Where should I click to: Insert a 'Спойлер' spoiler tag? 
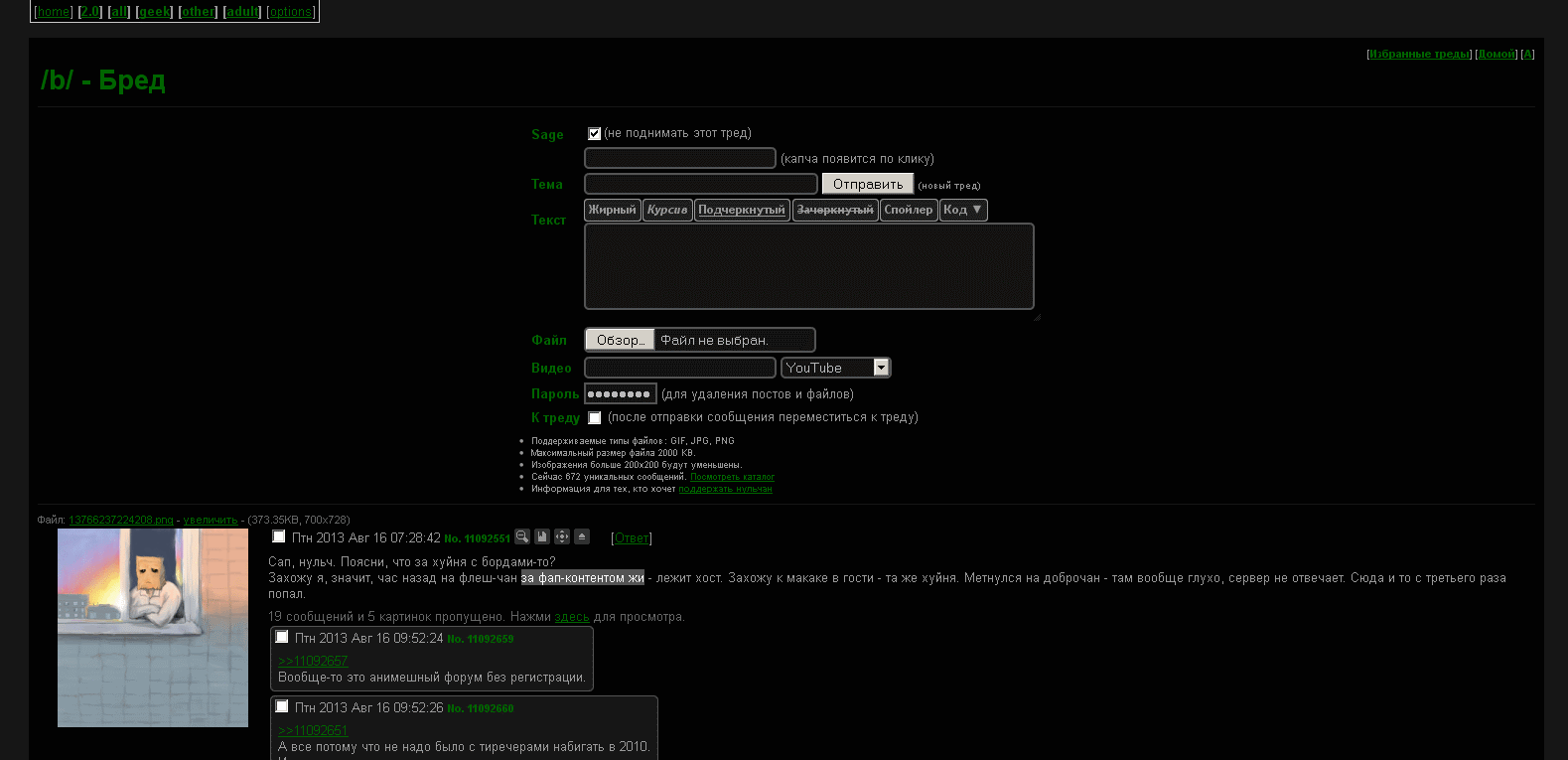[909, 210]
